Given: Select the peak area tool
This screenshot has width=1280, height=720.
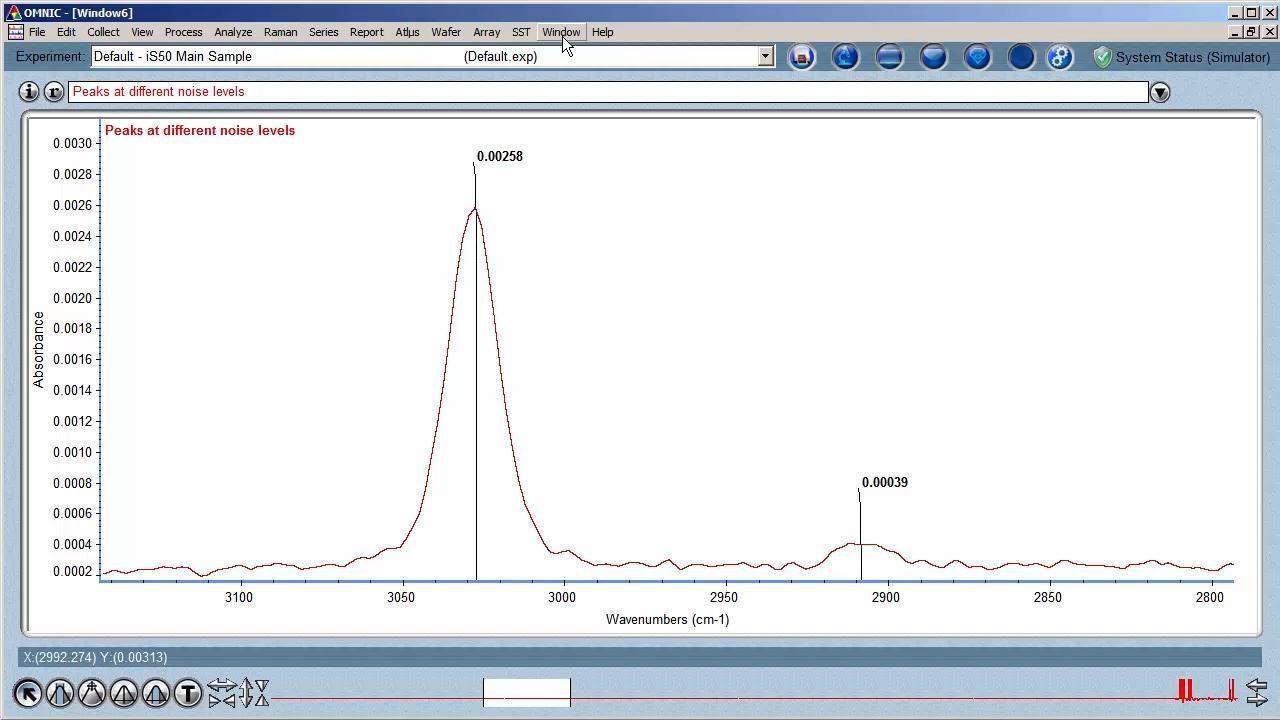Looking at the screenshot, I should 156,692.
